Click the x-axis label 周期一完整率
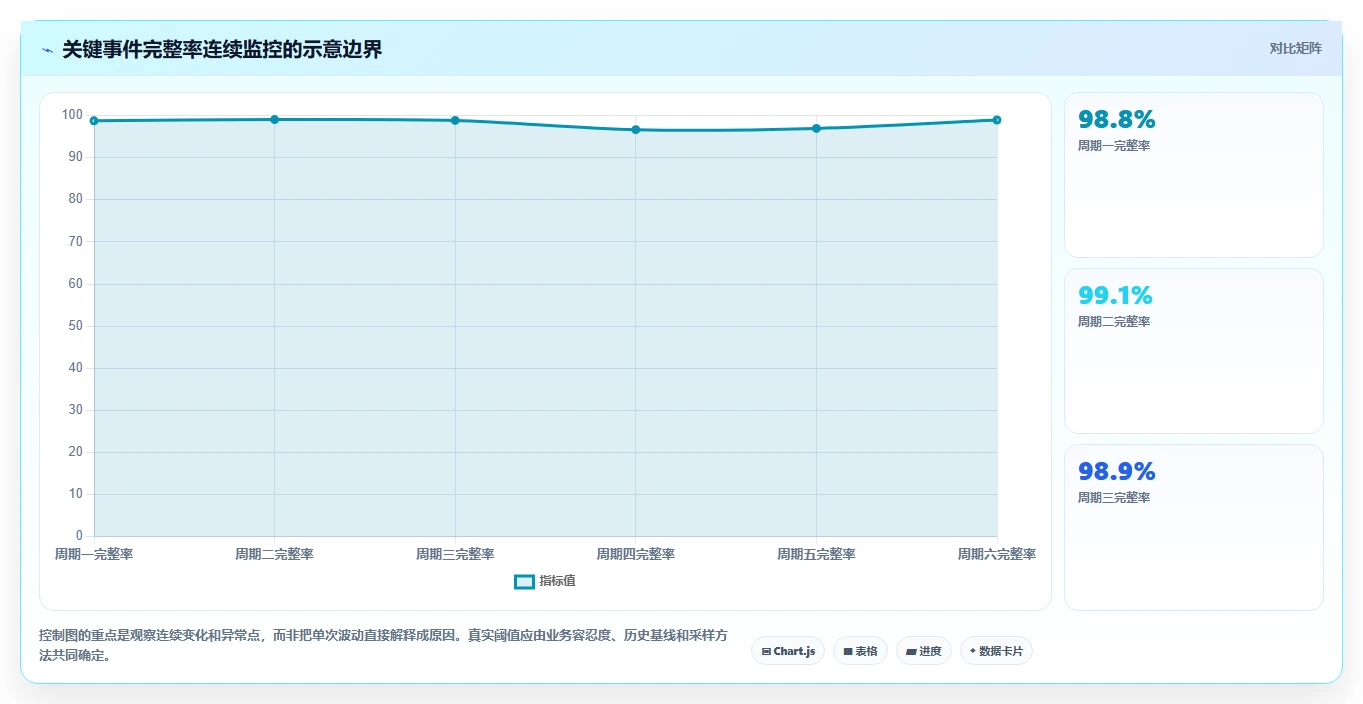Screen dimensions: 1363x704 click(94, 554)
